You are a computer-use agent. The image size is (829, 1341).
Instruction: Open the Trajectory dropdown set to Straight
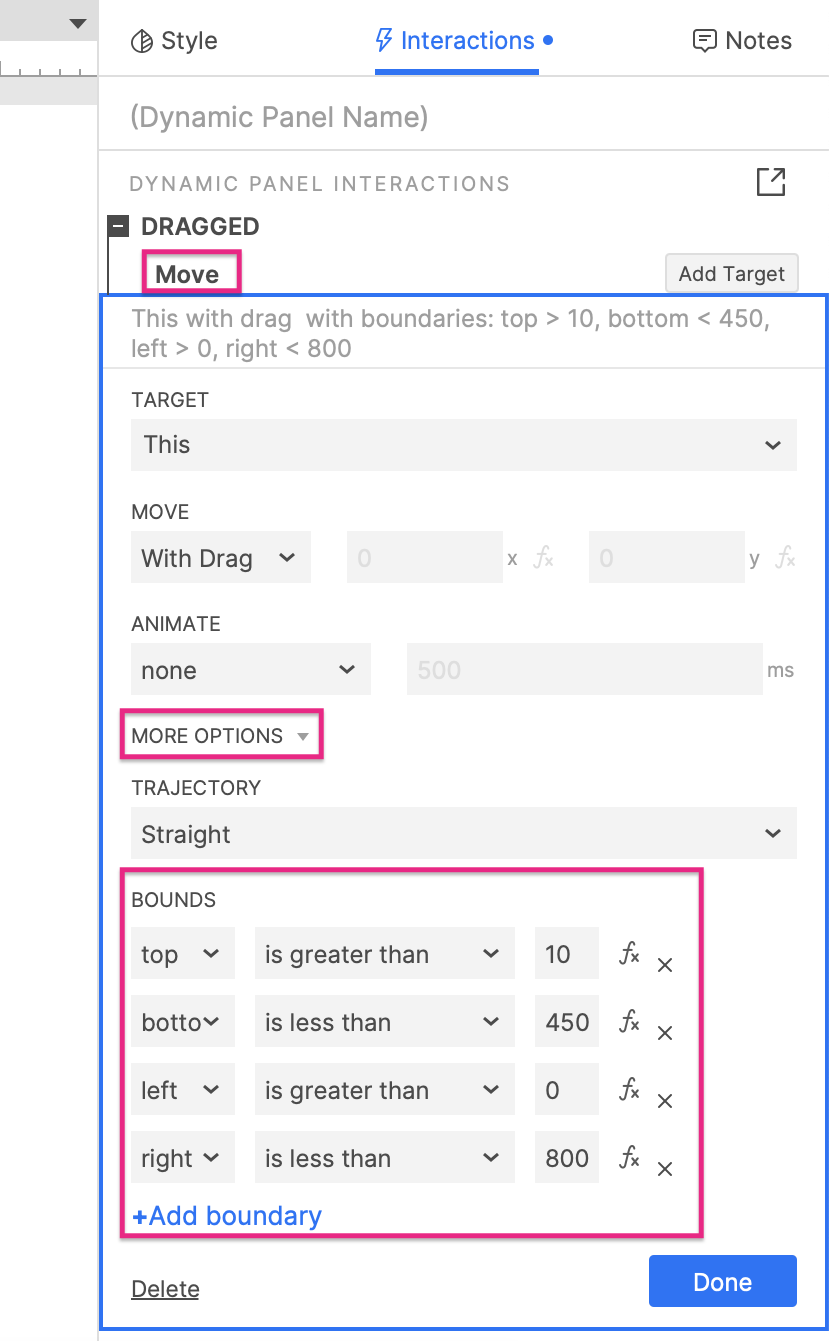(463, 834)
